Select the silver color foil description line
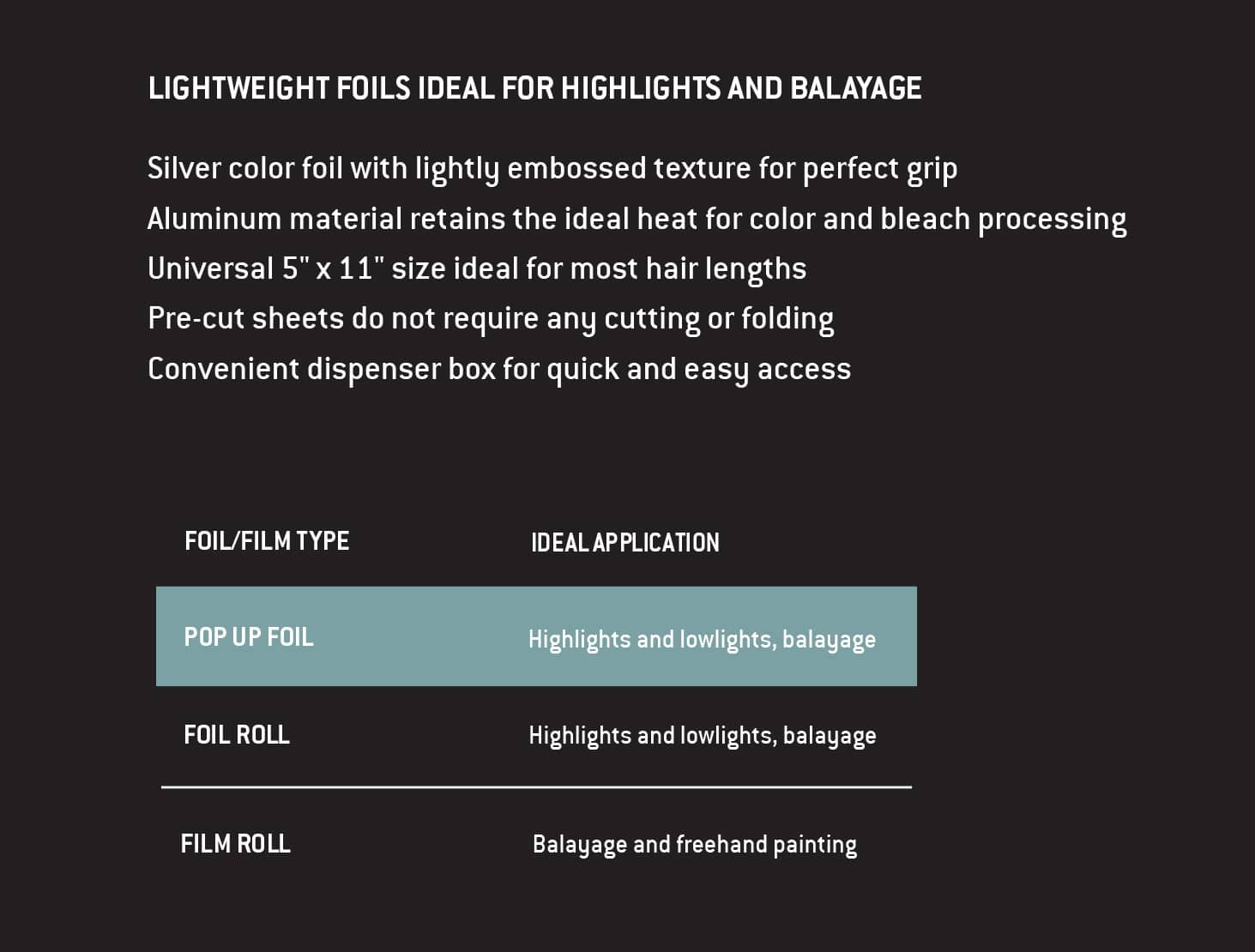This screenshot has width=1255, height=952. click(x=552, y=169)
